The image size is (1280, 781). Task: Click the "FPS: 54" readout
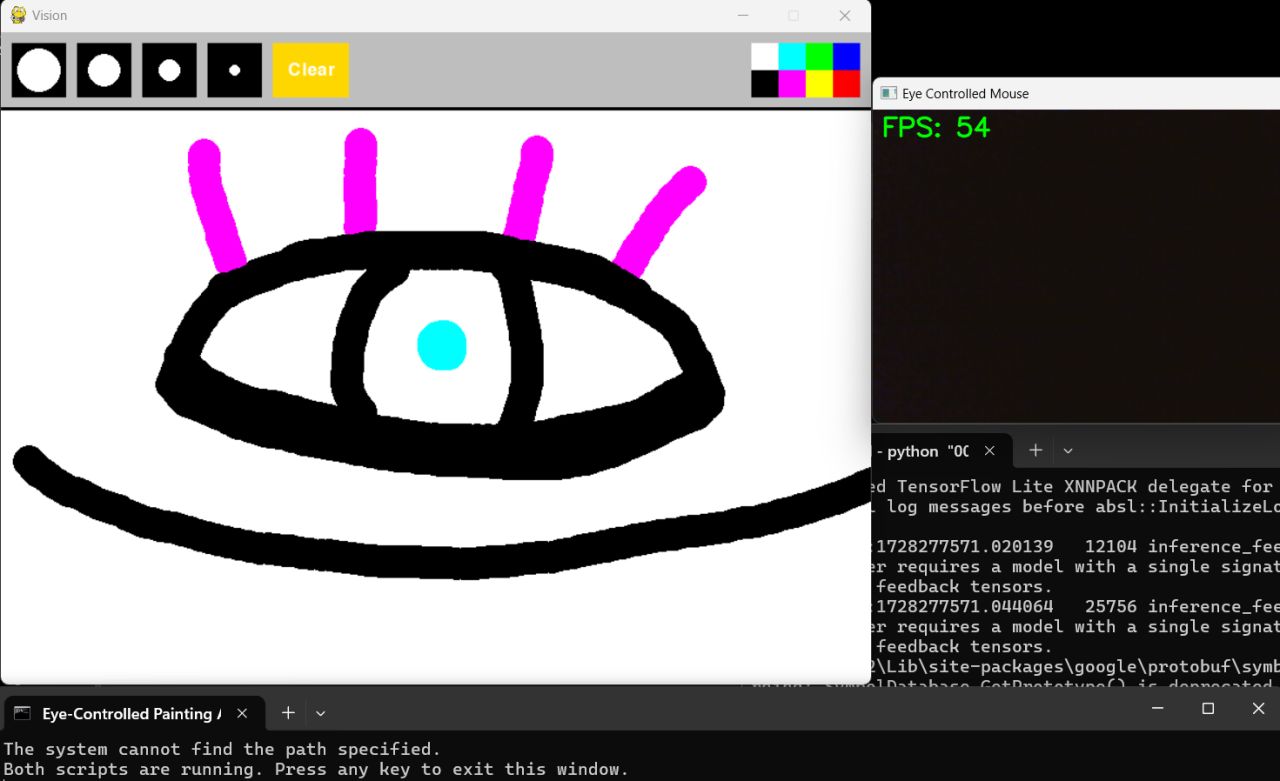click(x=936, y=127)
